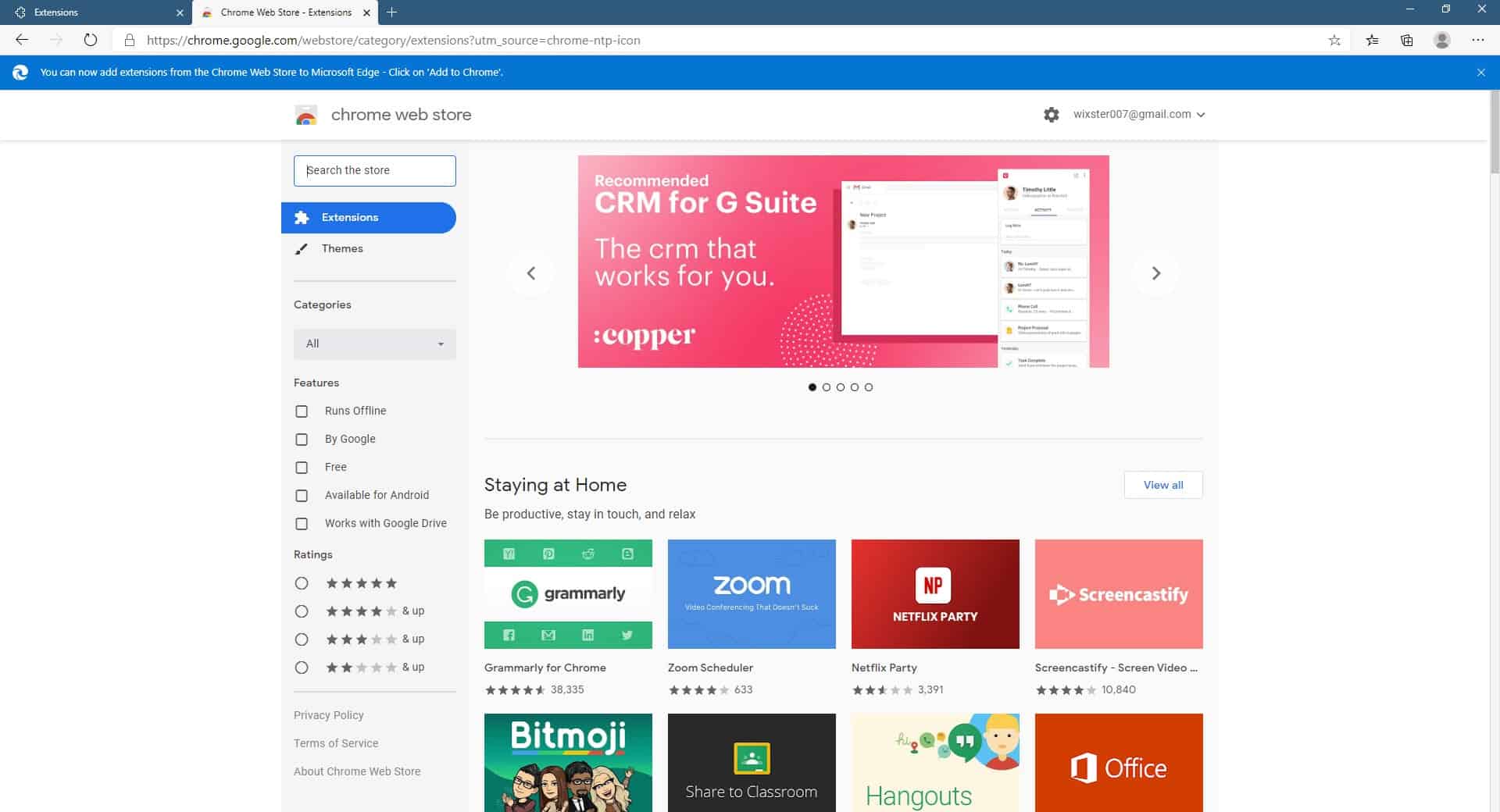Select the Extensions sidebar item
1500x812 pixels.
click(x=369, y=217)
